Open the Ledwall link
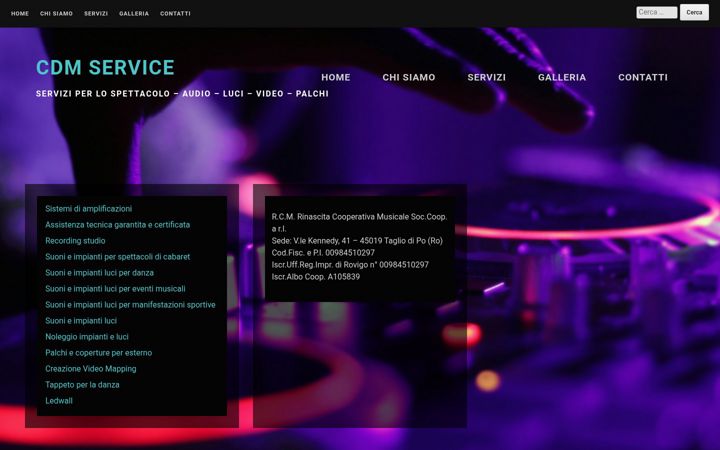 click(59, 401)
